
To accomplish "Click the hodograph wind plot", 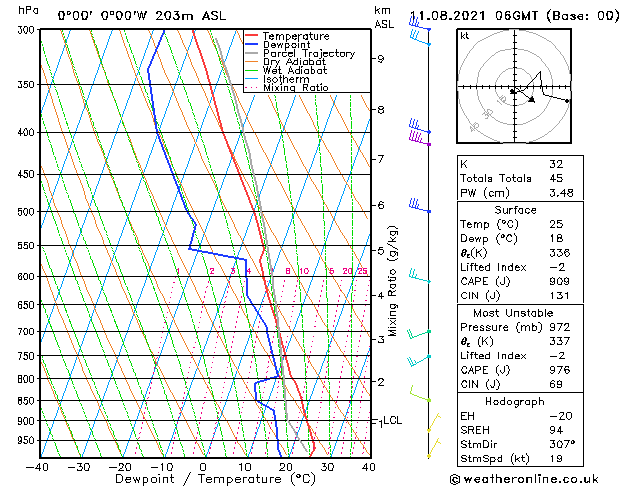I will 514,86.
